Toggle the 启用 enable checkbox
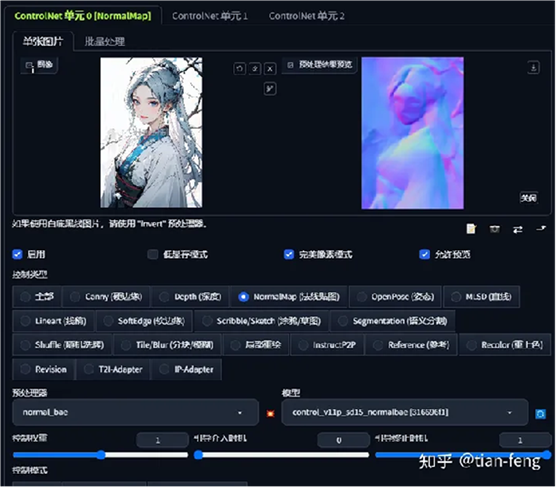The width and height of the screenshot is (556, 487). pos(17,254)
